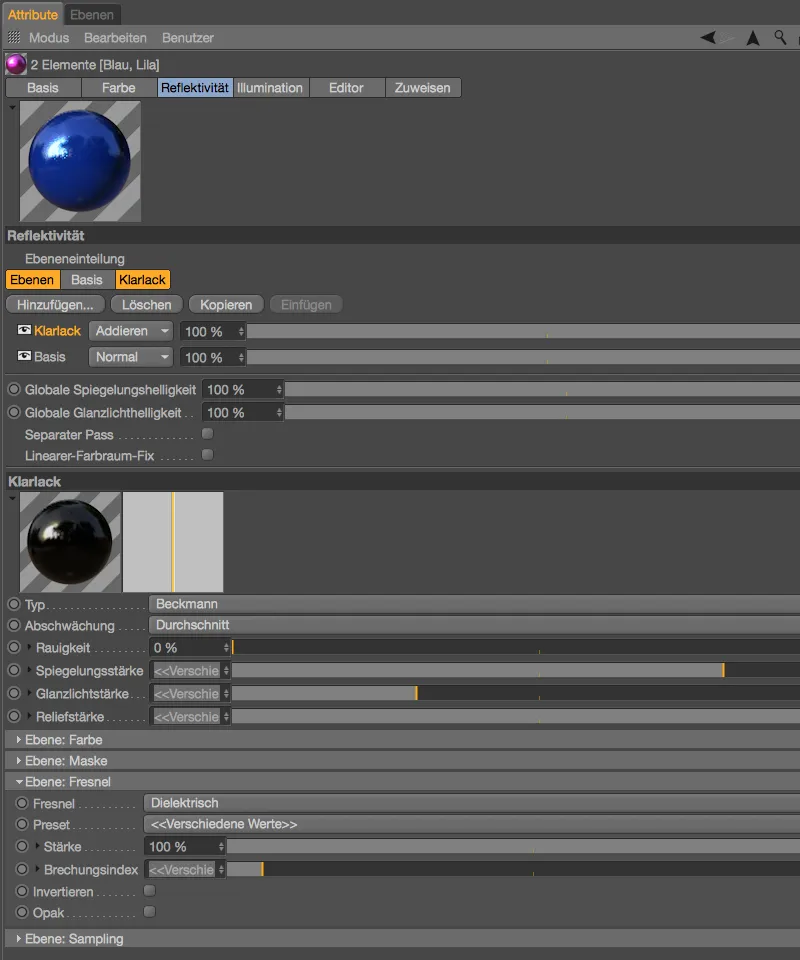The image size is (800, 960).
Task: Expand the Ebene: Sampling section
Action: [16, 939]
